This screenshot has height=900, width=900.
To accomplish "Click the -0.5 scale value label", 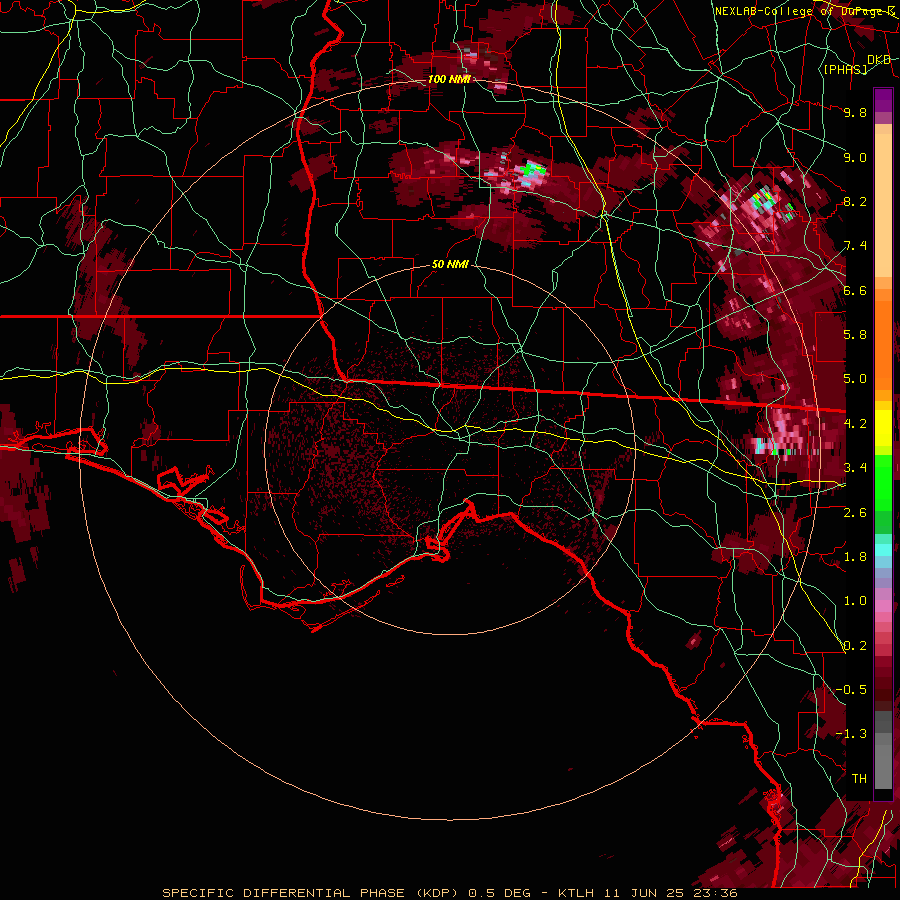I will tap(851, 690).
